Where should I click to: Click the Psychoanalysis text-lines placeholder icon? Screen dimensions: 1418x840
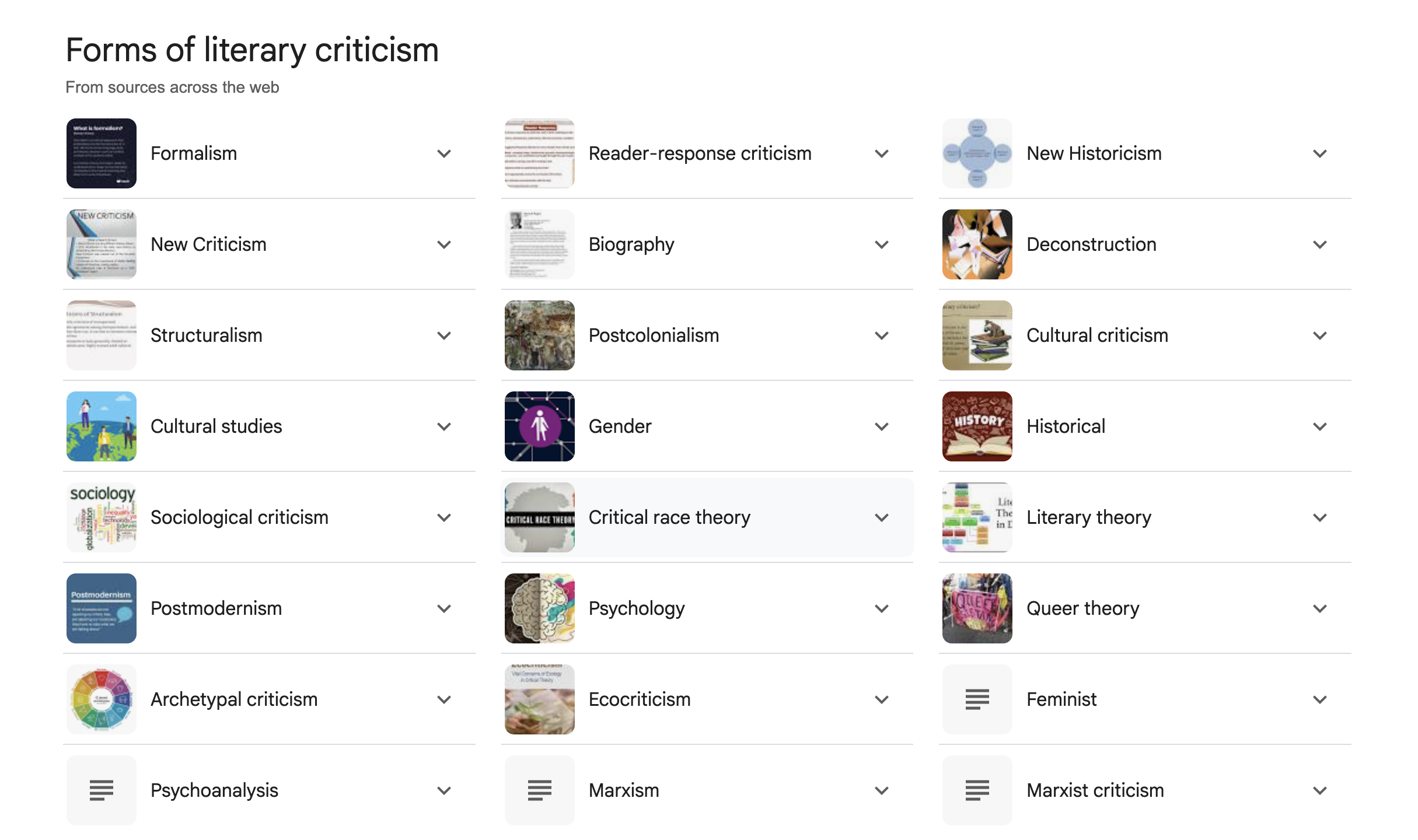tap(102, 790)
